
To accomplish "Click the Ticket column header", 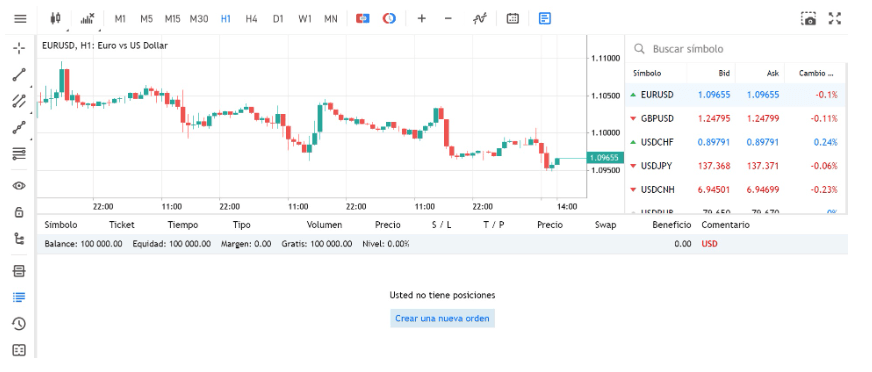I will (122, 225).
